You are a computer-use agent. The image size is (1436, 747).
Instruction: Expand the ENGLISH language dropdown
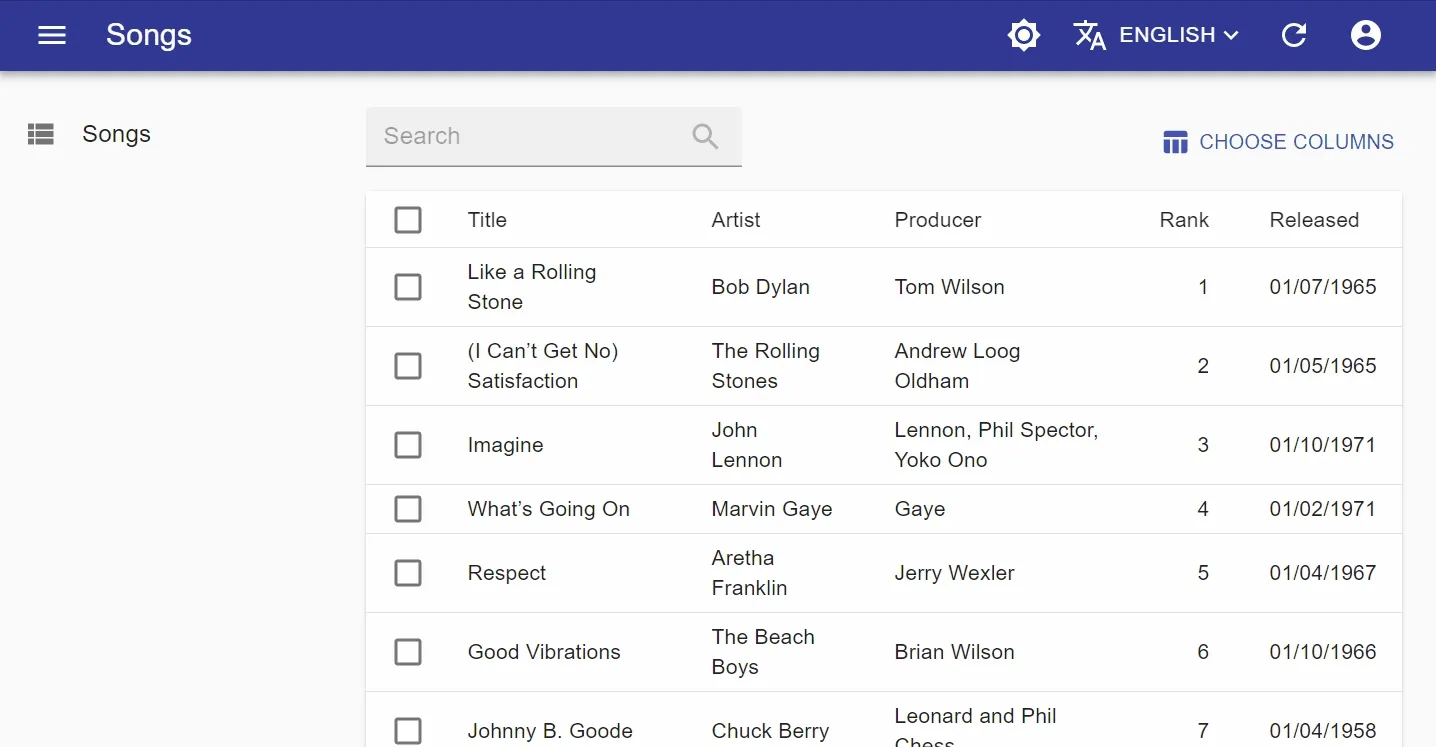click(x=1179, y=35)
